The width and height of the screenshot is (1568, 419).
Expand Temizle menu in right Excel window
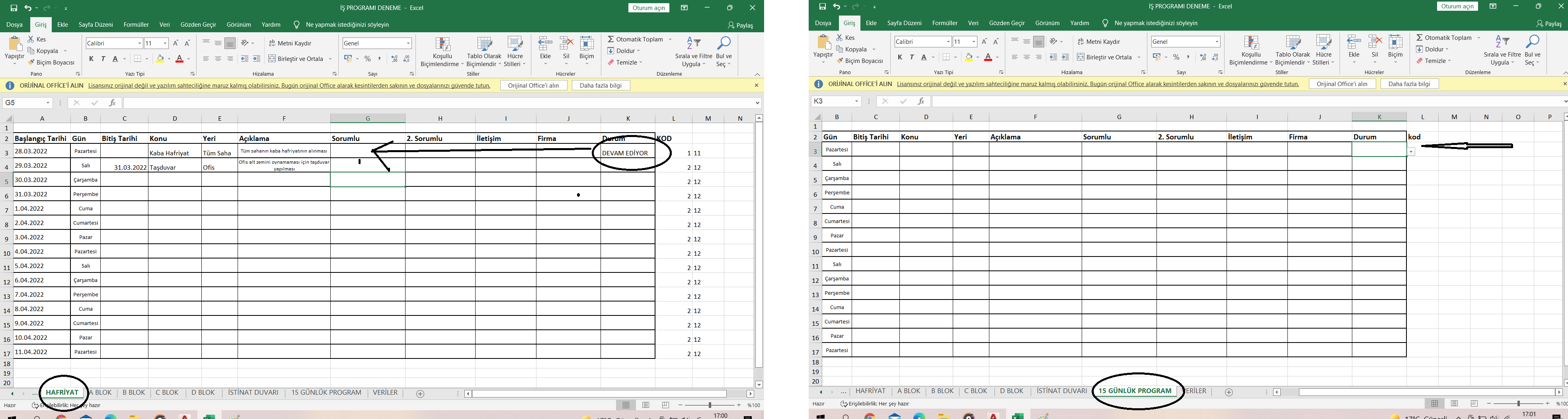click(x=1433, y=61)
